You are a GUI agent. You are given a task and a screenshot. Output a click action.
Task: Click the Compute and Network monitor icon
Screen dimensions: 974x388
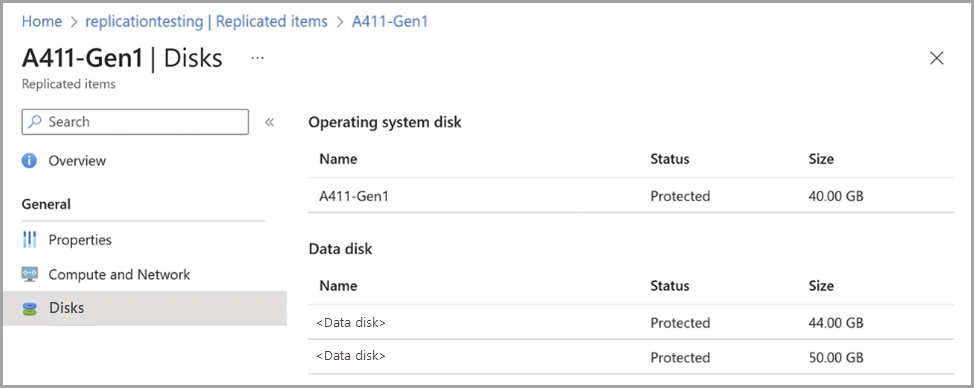[x=29, y=274]
